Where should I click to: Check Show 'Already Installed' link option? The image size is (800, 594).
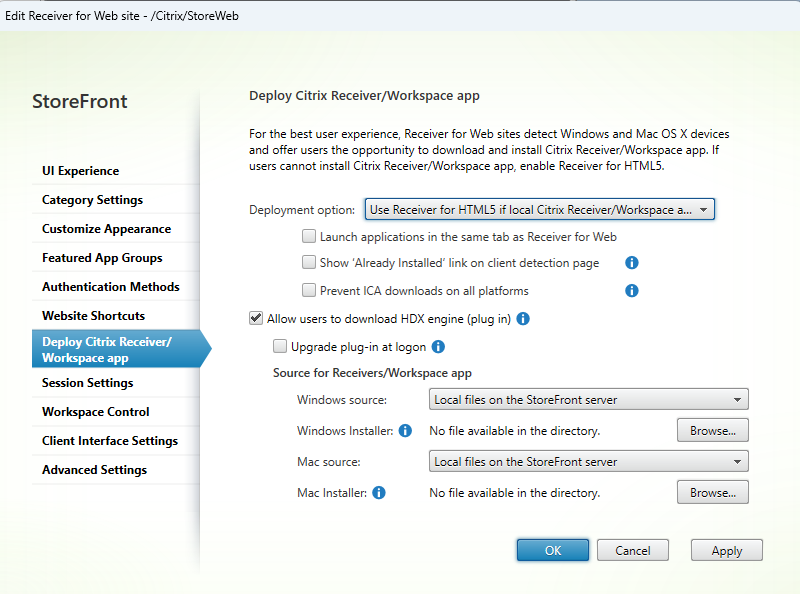[309, 263]
